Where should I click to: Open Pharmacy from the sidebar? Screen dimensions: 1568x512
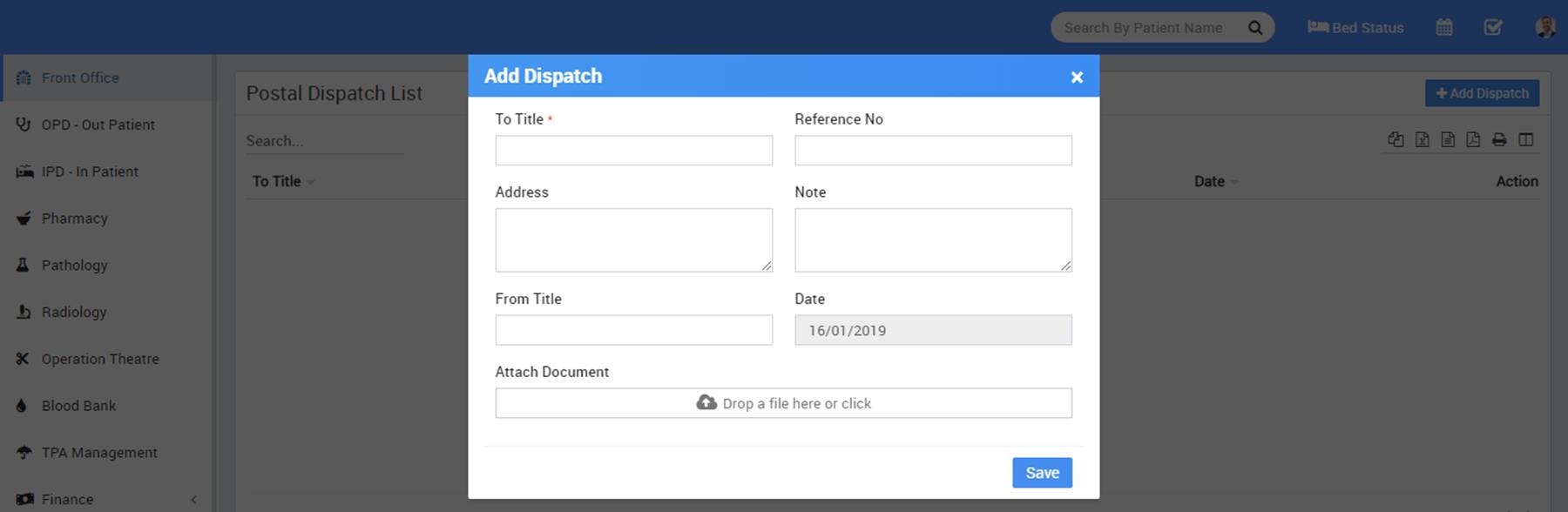(x=75, y=219)
